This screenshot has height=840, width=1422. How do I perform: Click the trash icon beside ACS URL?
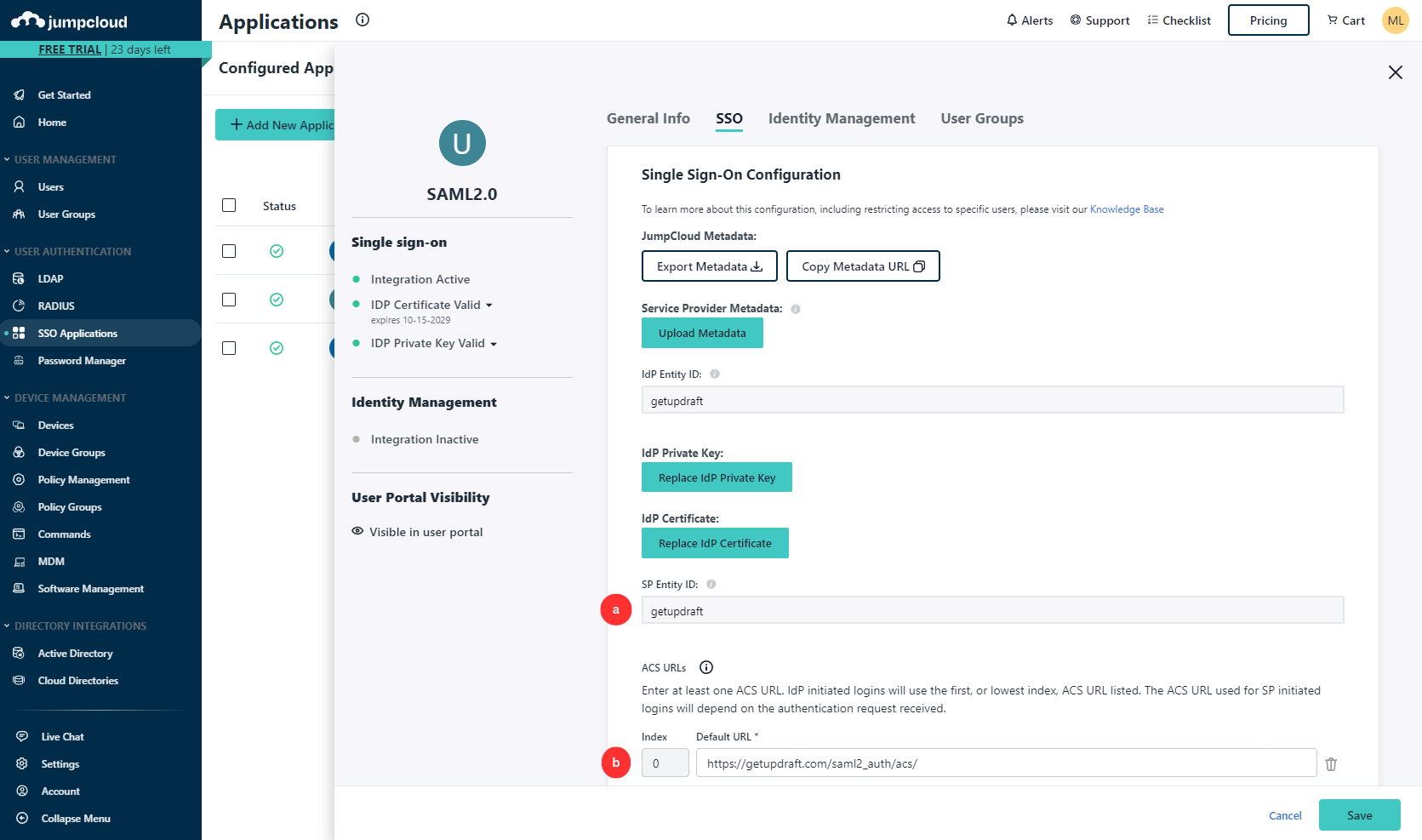coord(1331,764)
